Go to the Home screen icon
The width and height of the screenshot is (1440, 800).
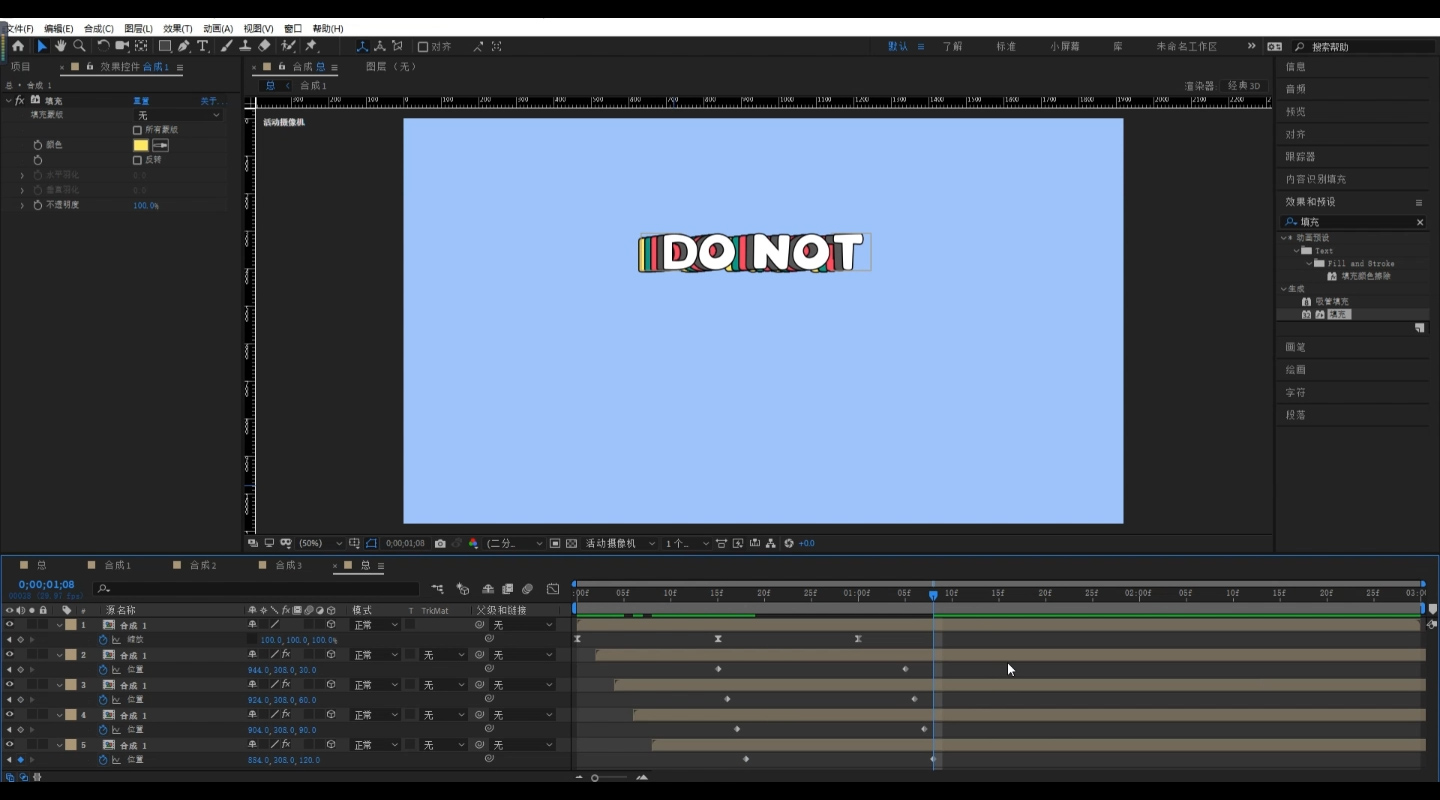18,46
